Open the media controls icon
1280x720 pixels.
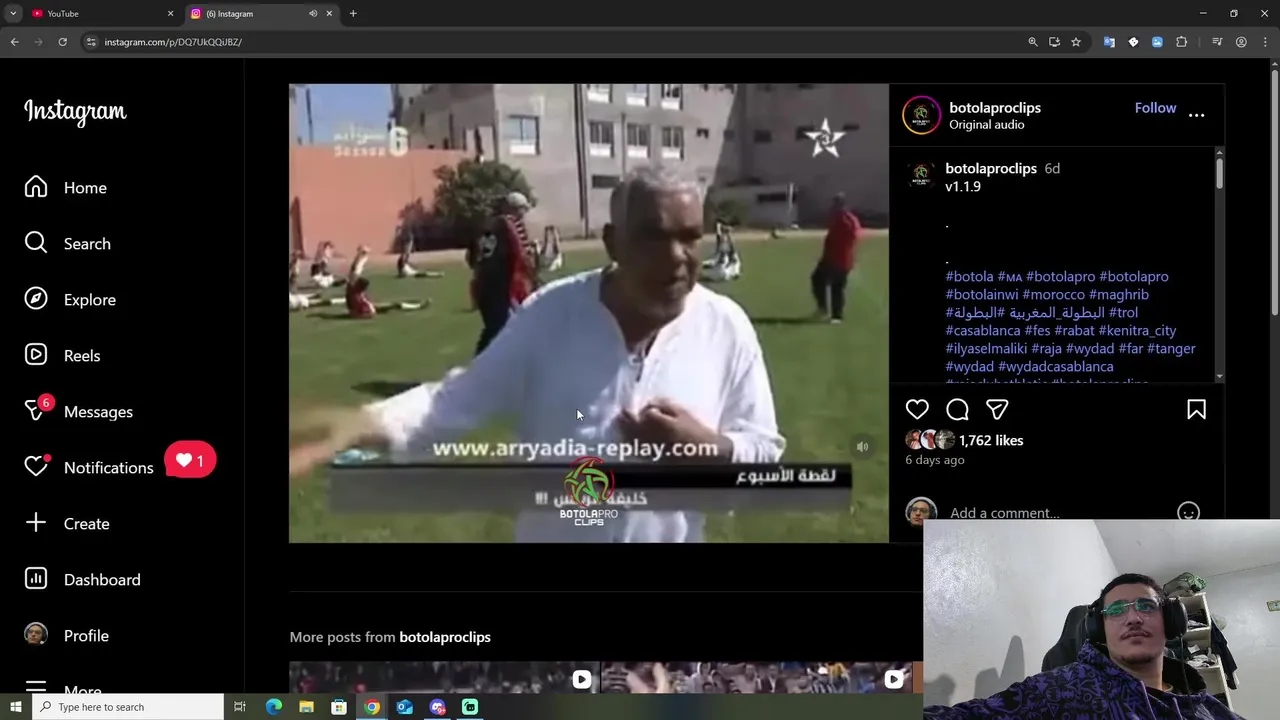(1217, 42)
